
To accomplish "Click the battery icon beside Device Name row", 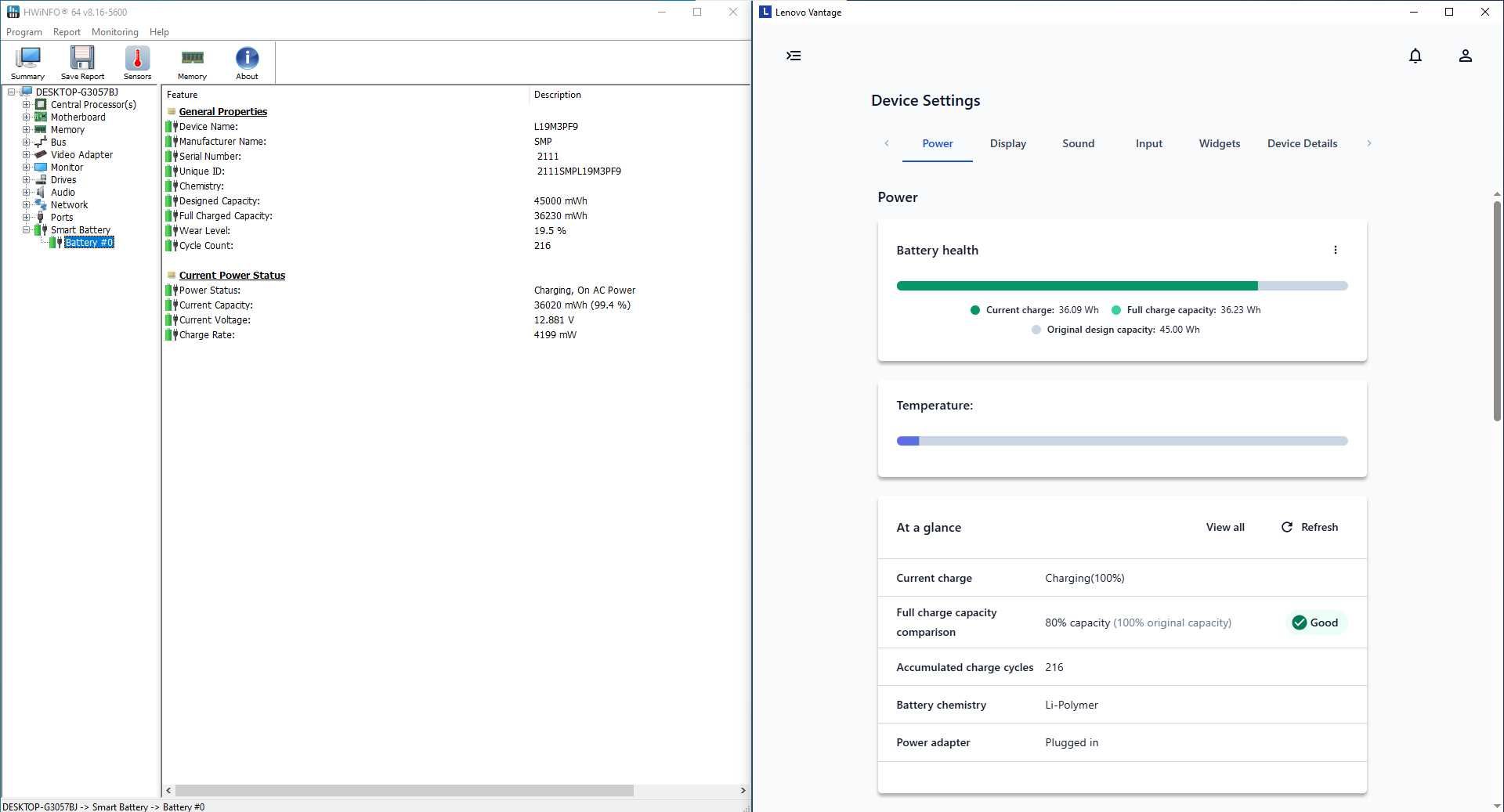I will click(x=172, y=126).
